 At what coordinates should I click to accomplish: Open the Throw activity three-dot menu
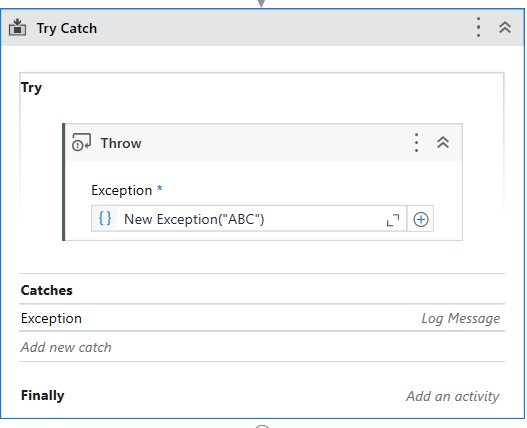pos(416,143)
